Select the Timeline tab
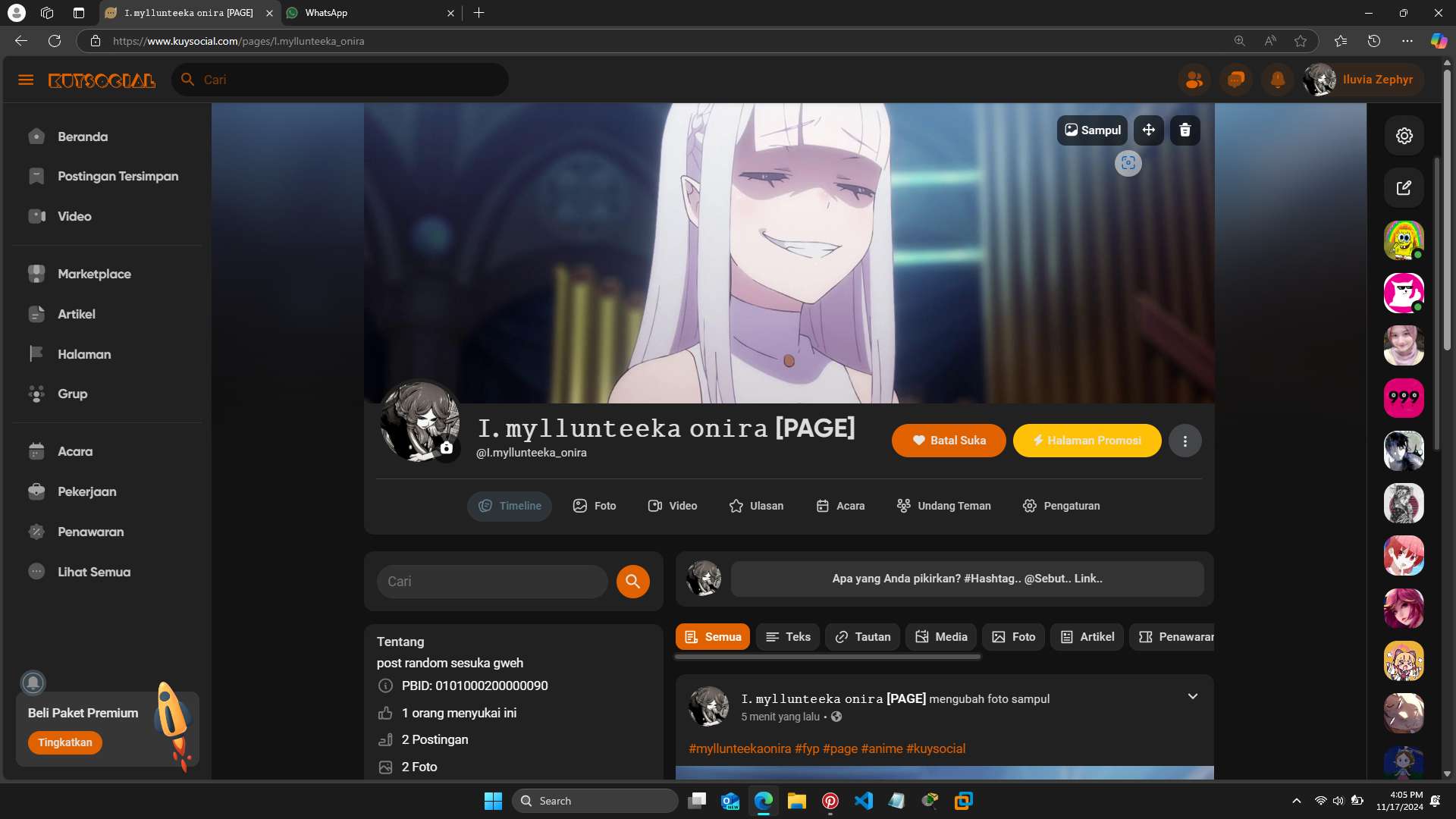Image resolution: width=1456 pixels, height=819 pixels. [x=510, y=506]
